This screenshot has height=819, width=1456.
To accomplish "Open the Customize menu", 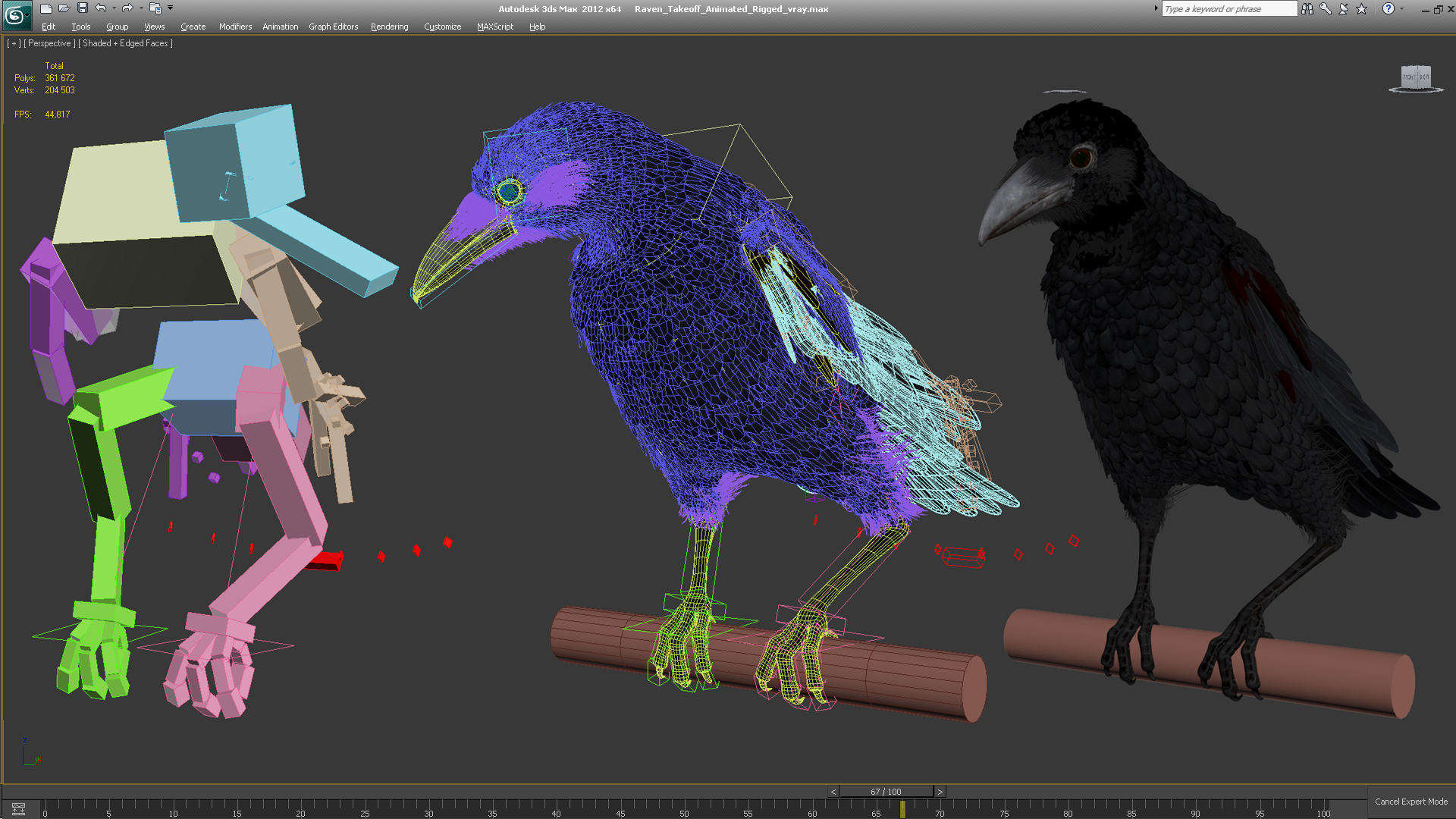I will pos(442,27).
